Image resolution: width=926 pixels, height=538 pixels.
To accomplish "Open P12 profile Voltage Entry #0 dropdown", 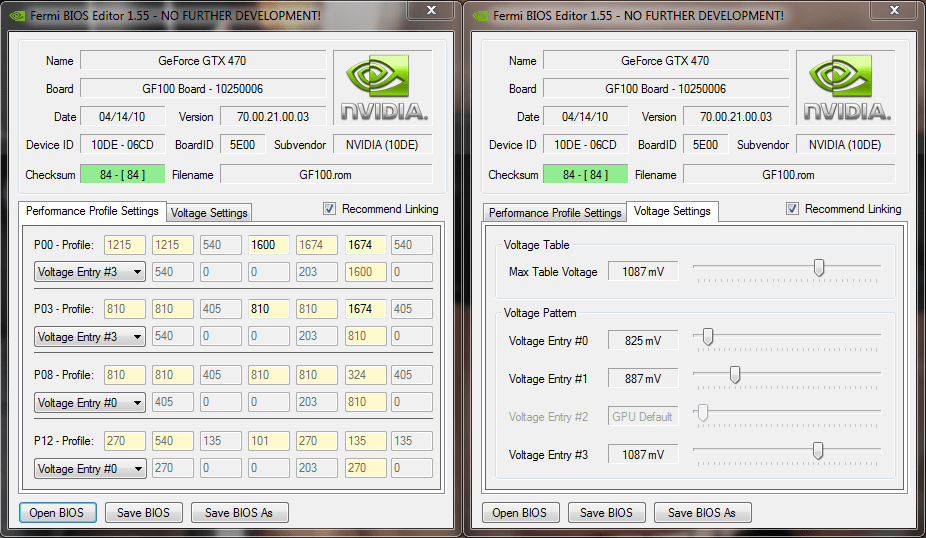I will [90, 469].
